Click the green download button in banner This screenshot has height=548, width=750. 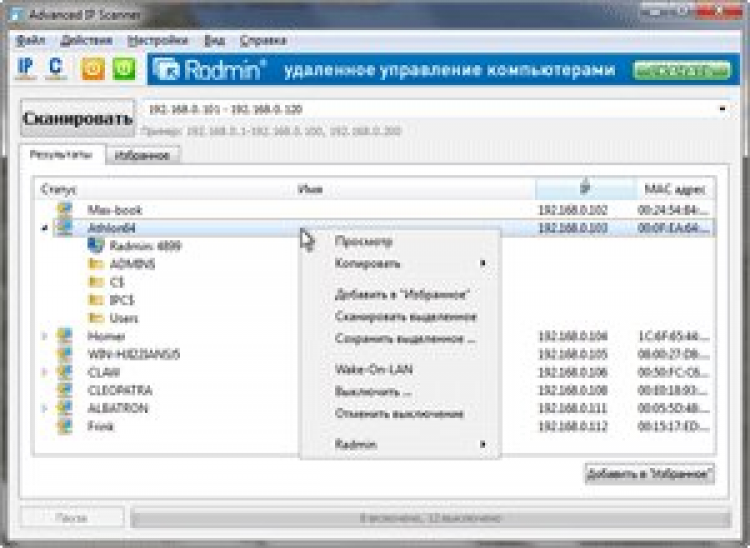coord(682,70)
